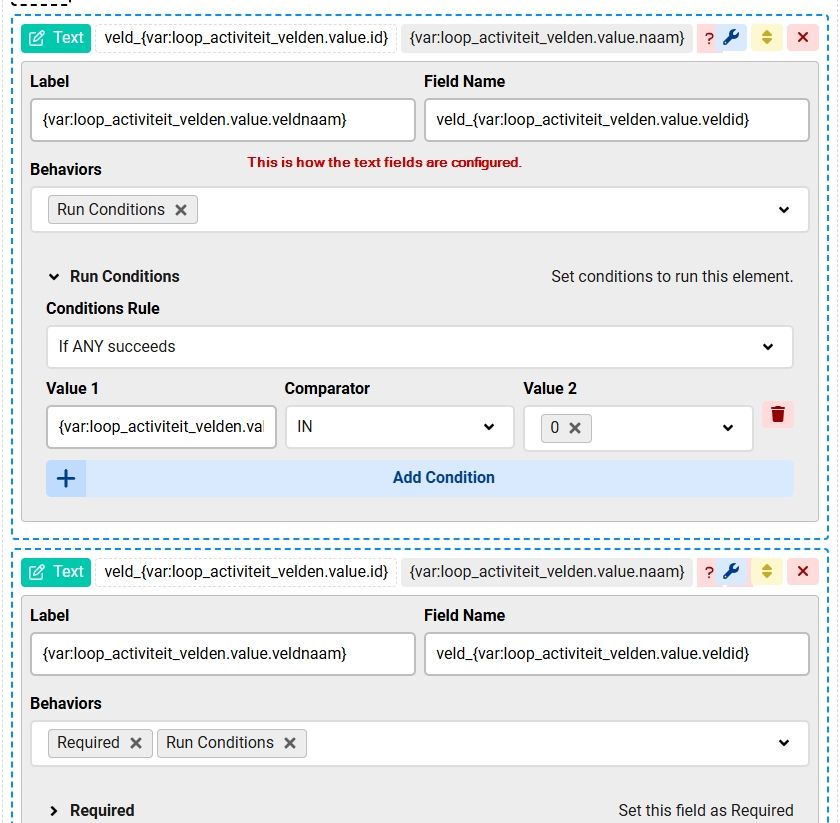The width and height of the screenshot is (840, 823).
Task: Click the green Text button of the first element
Action: 56,38
